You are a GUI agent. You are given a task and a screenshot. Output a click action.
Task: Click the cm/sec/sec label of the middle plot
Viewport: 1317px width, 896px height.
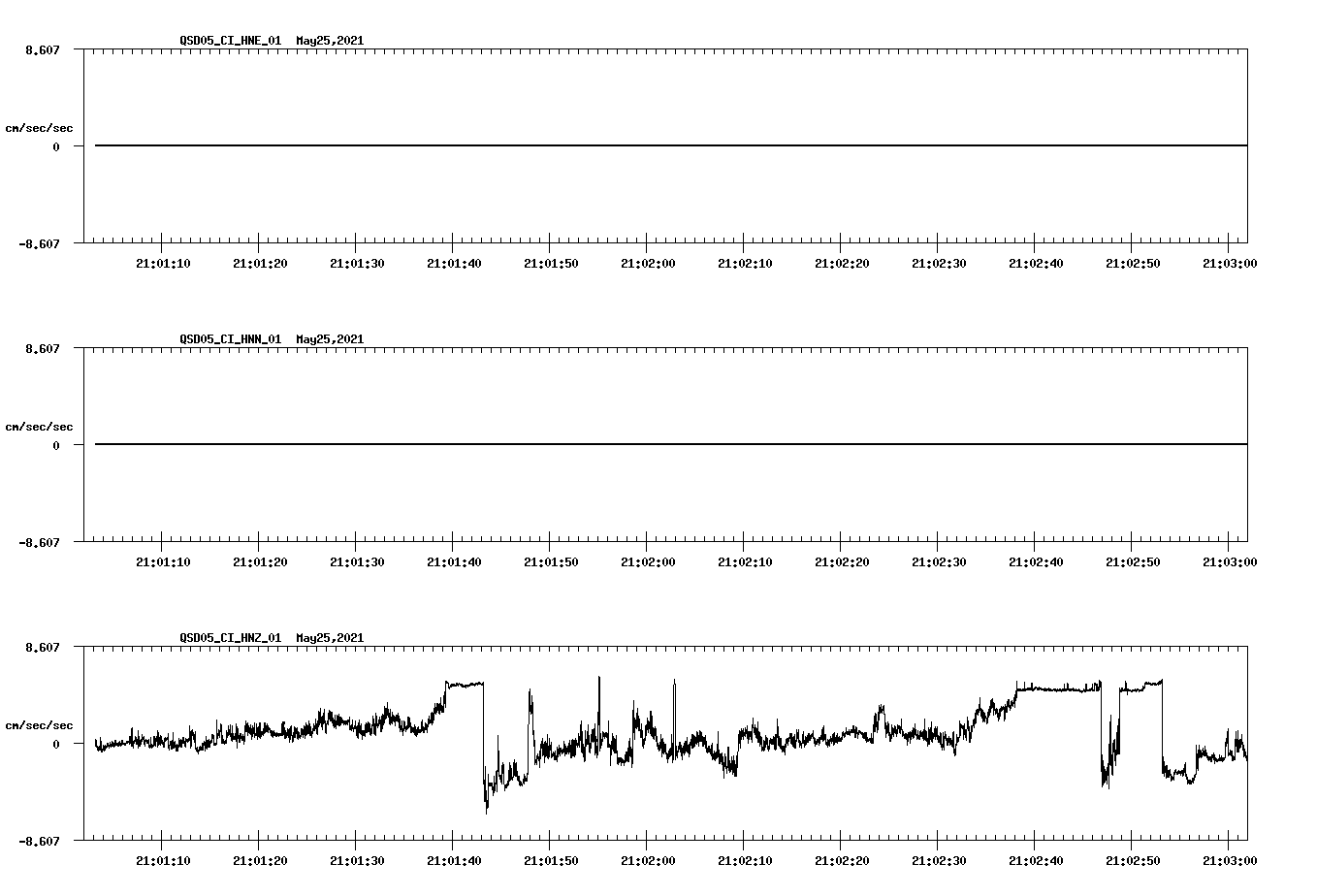click(x=40, y=426)
